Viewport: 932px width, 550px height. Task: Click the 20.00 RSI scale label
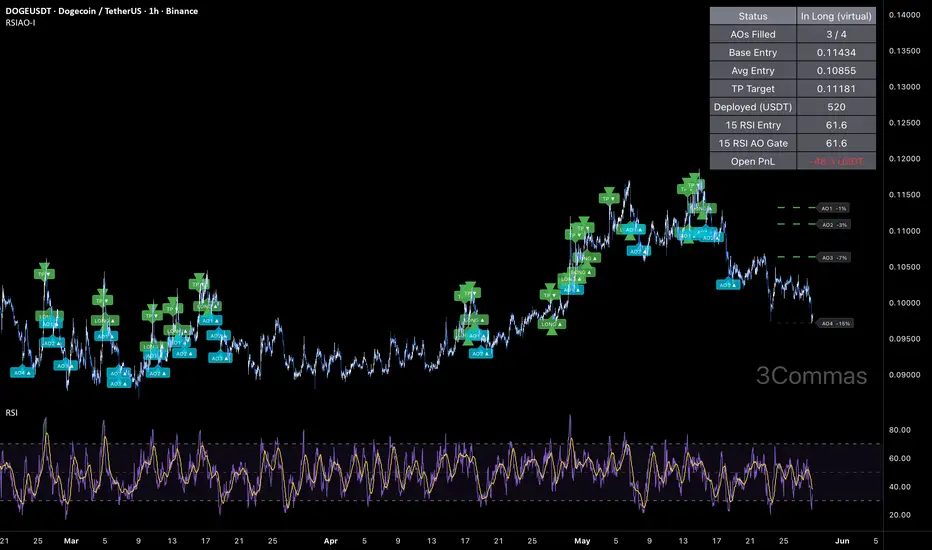tap(900, 515)
